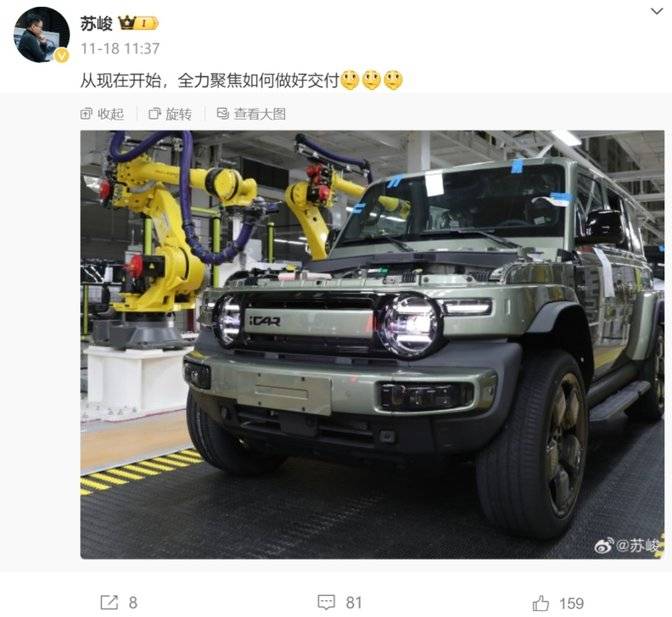Click the yellow verified V badge
The image size is (672, 617).
pos(62,55)
